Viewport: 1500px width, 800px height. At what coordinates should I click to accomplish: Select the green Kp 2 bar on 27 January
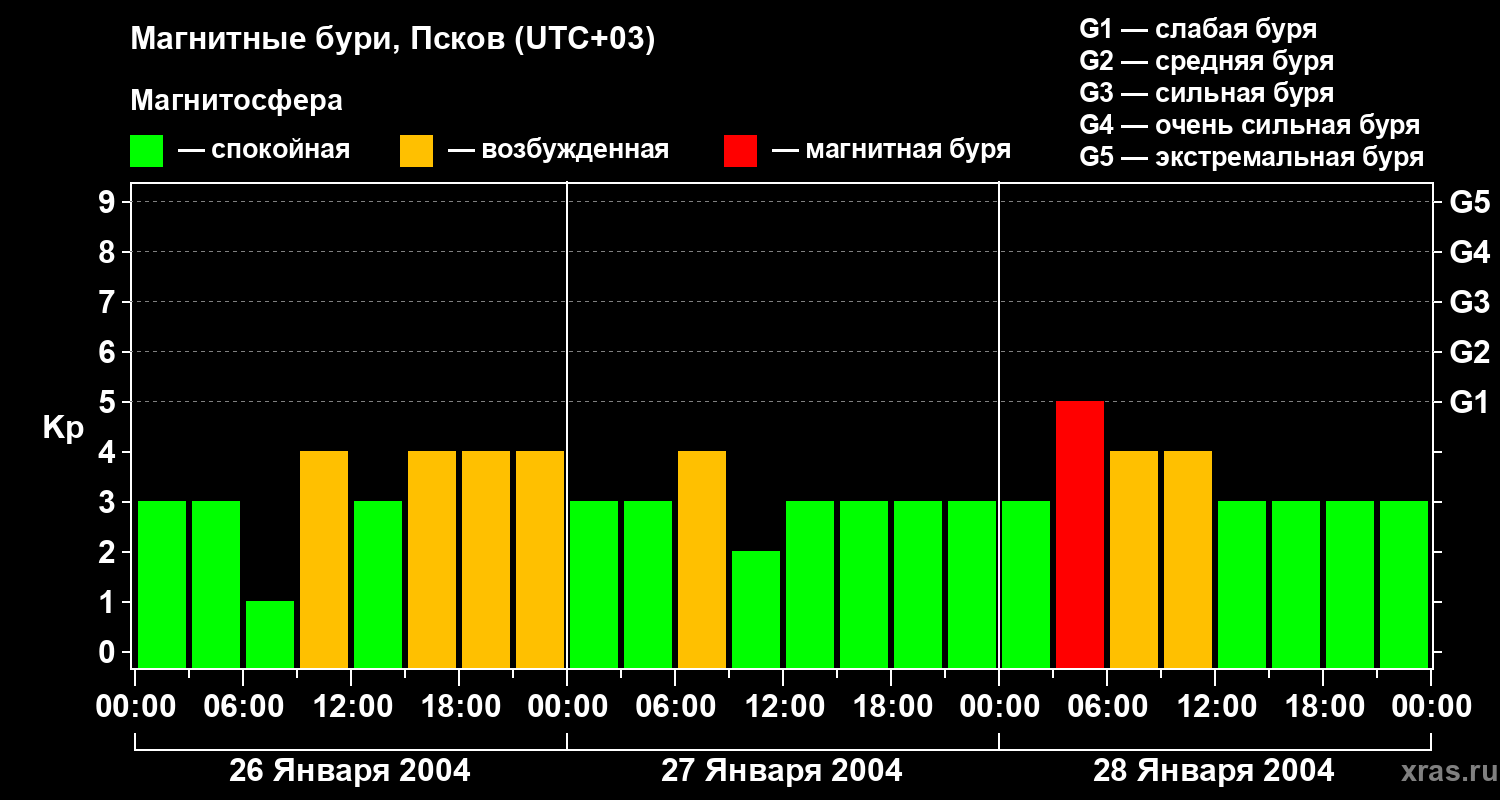point(756,609)
